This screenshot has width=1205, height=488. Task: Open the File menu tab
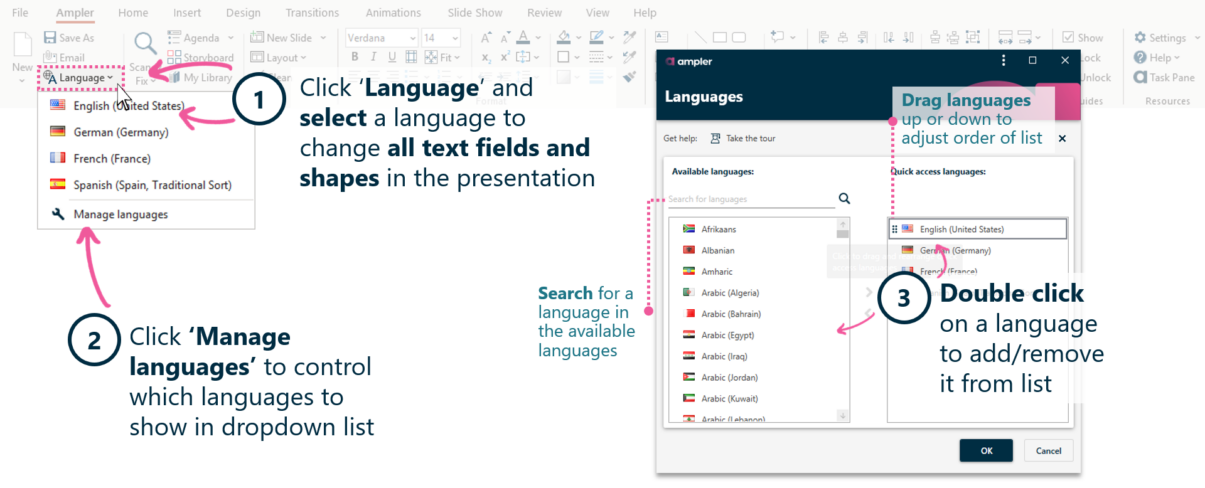20,13
